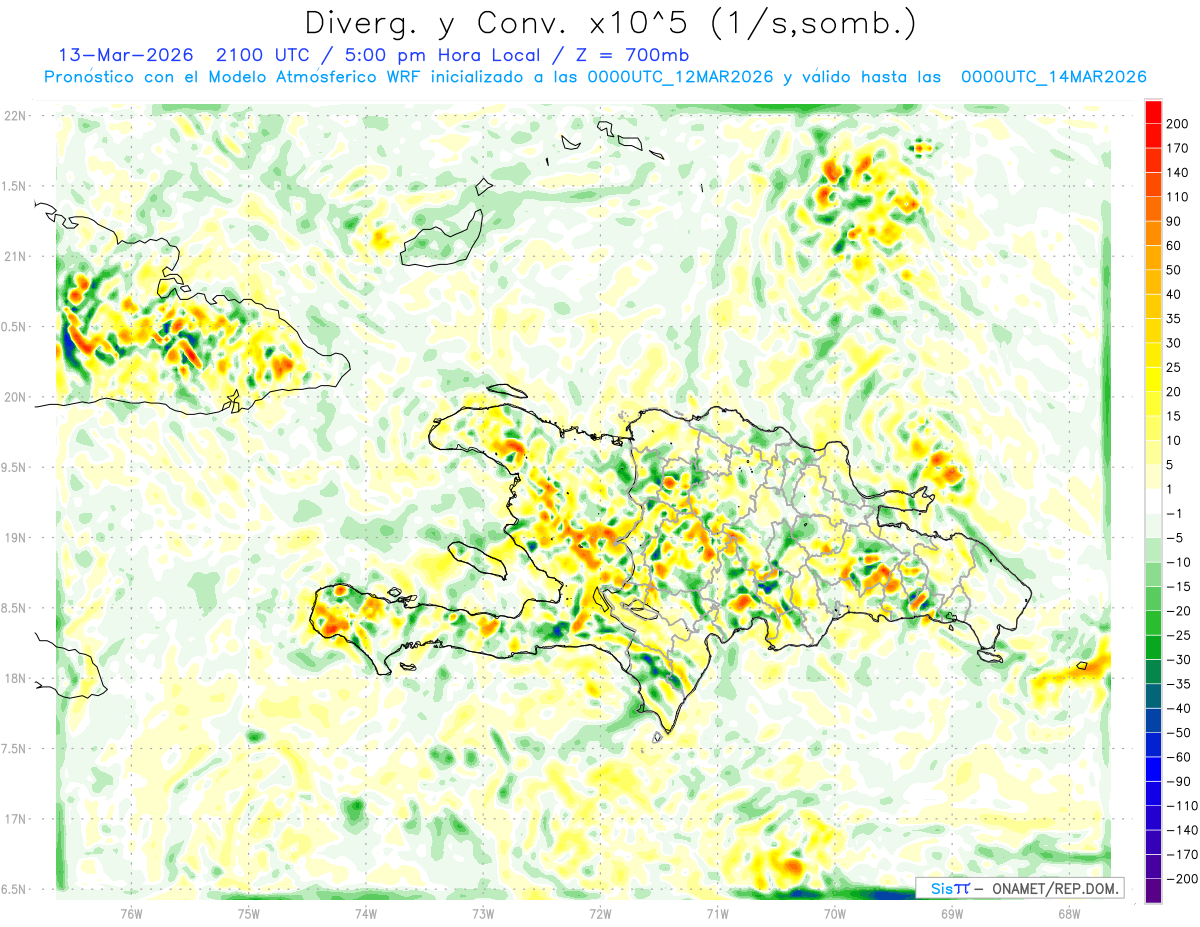This screenshot has width=1200, height=927.
Task: Click the '17N' latitude label
Action: 14,819
